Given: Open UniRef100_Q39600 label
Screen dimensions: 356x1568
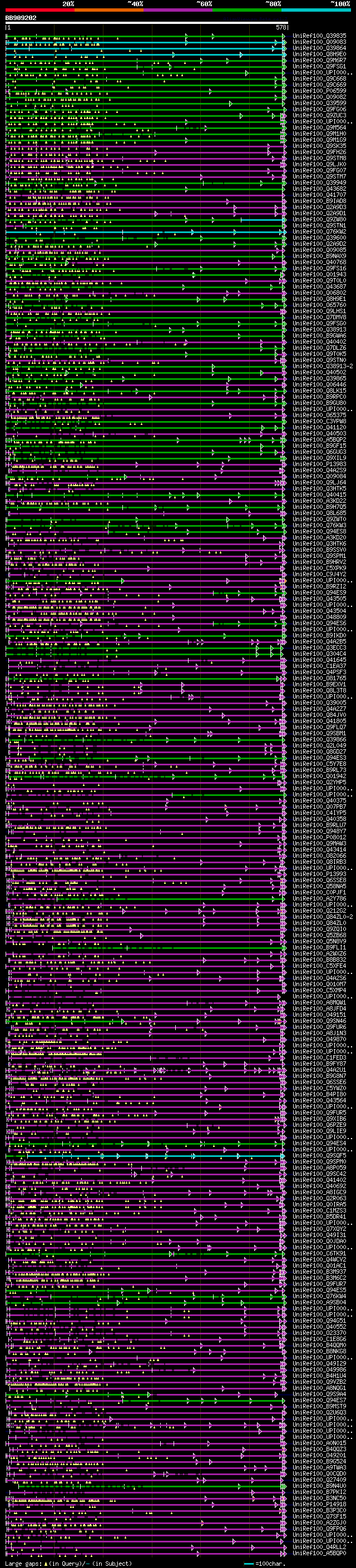Looking at the screenshot, I should pyautogui.click(x=319, y=238).
